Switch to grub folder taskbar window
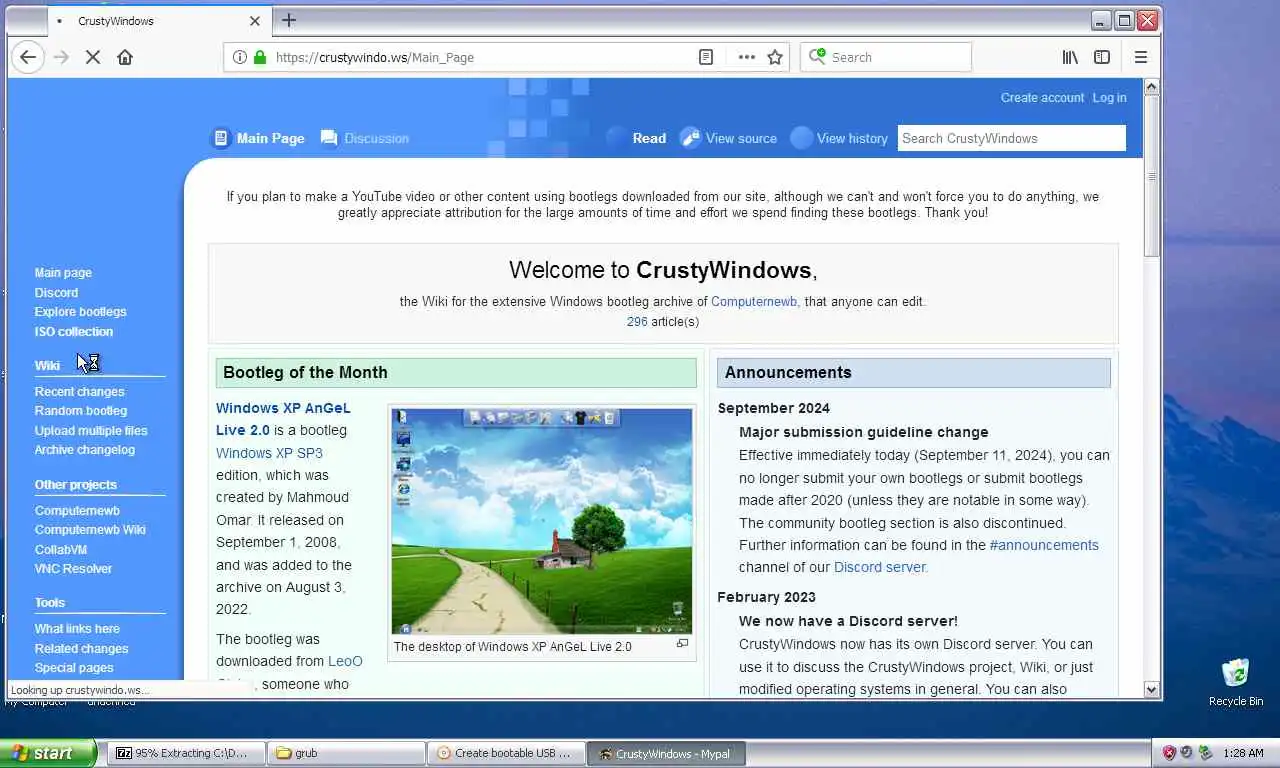Image resolution: width=1280 pixels, height=768 pixels. (347, 753)
